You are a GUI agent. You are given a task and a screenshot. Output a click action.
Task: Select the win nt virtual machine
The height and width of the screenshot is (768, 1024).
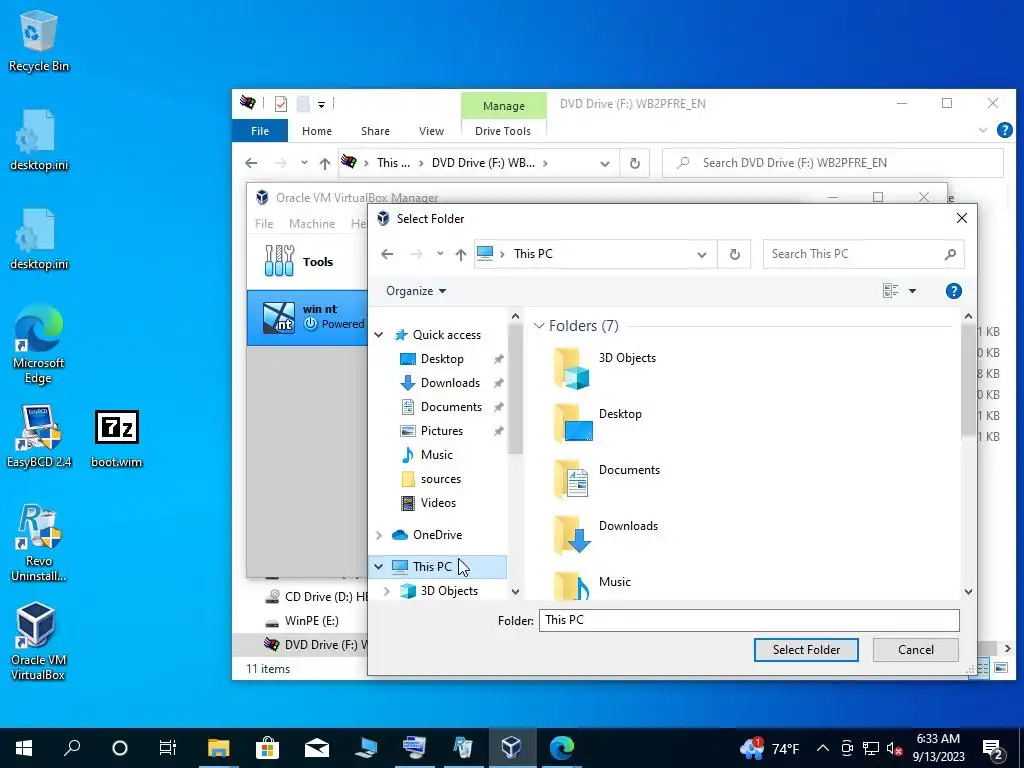[x=308, y=317]
